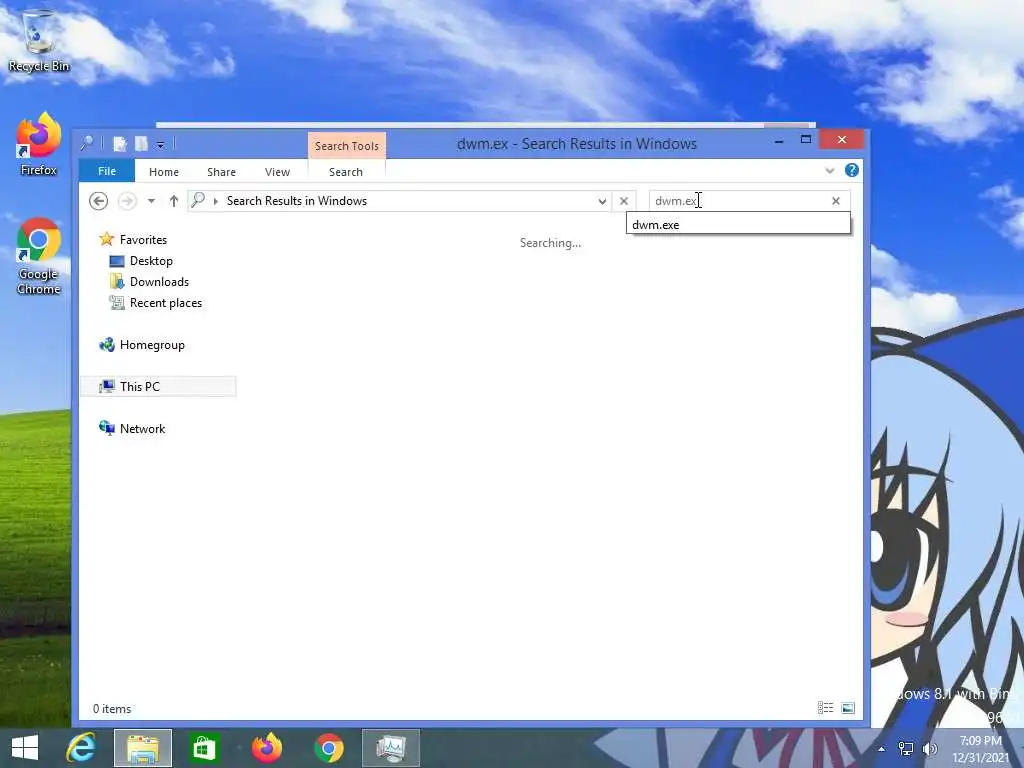Open the Windows Store from taskbar
This screenshot has height=768, width=1024.
[204, 748]
